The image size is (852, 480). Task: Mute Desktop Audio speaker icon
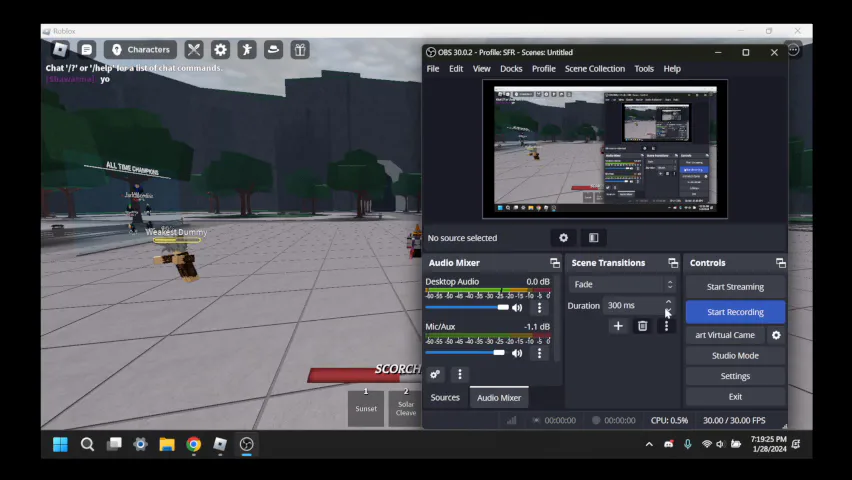point(517,308)
